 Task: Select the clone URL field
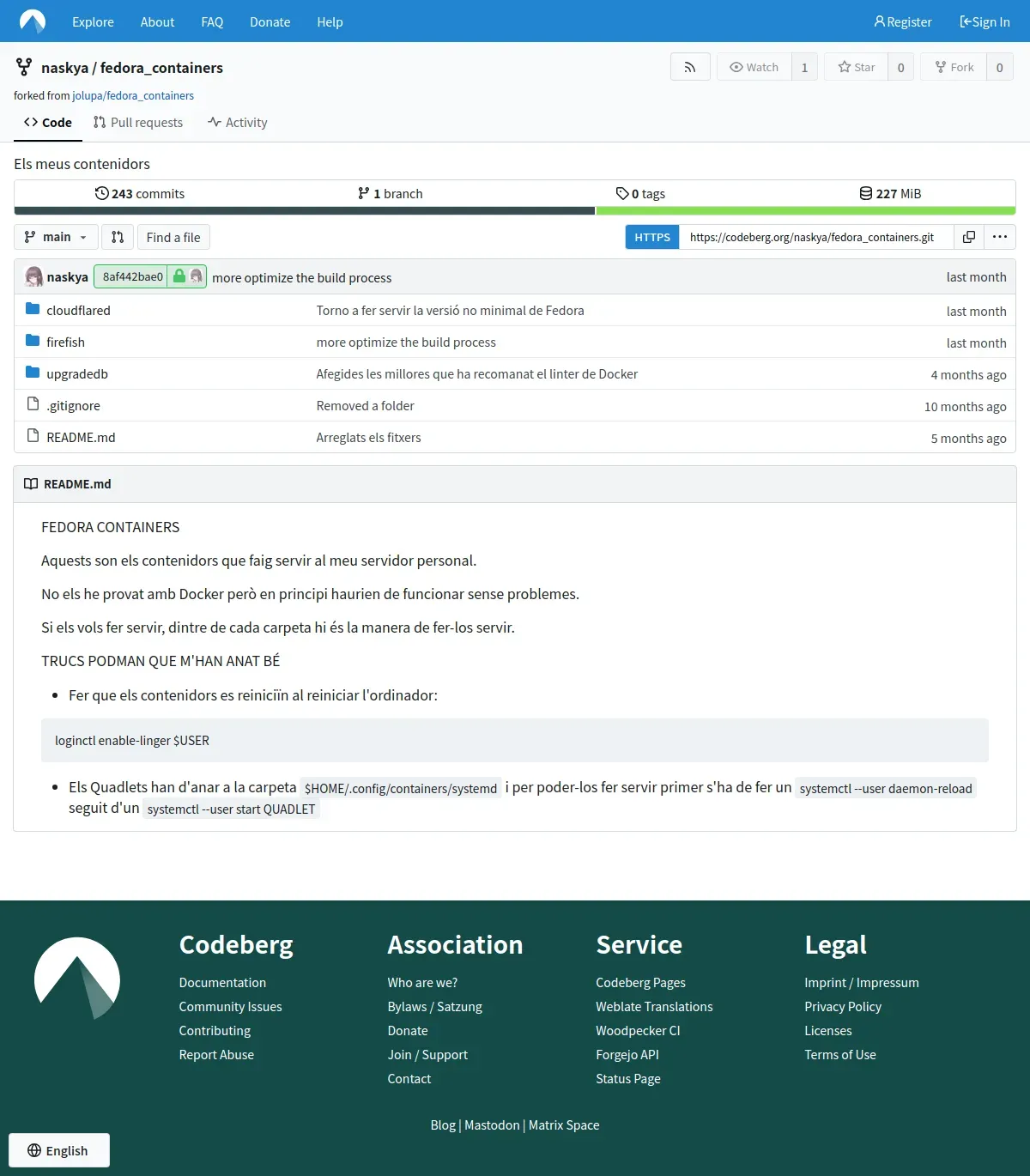pyautogui.click(x=816, y=237)
